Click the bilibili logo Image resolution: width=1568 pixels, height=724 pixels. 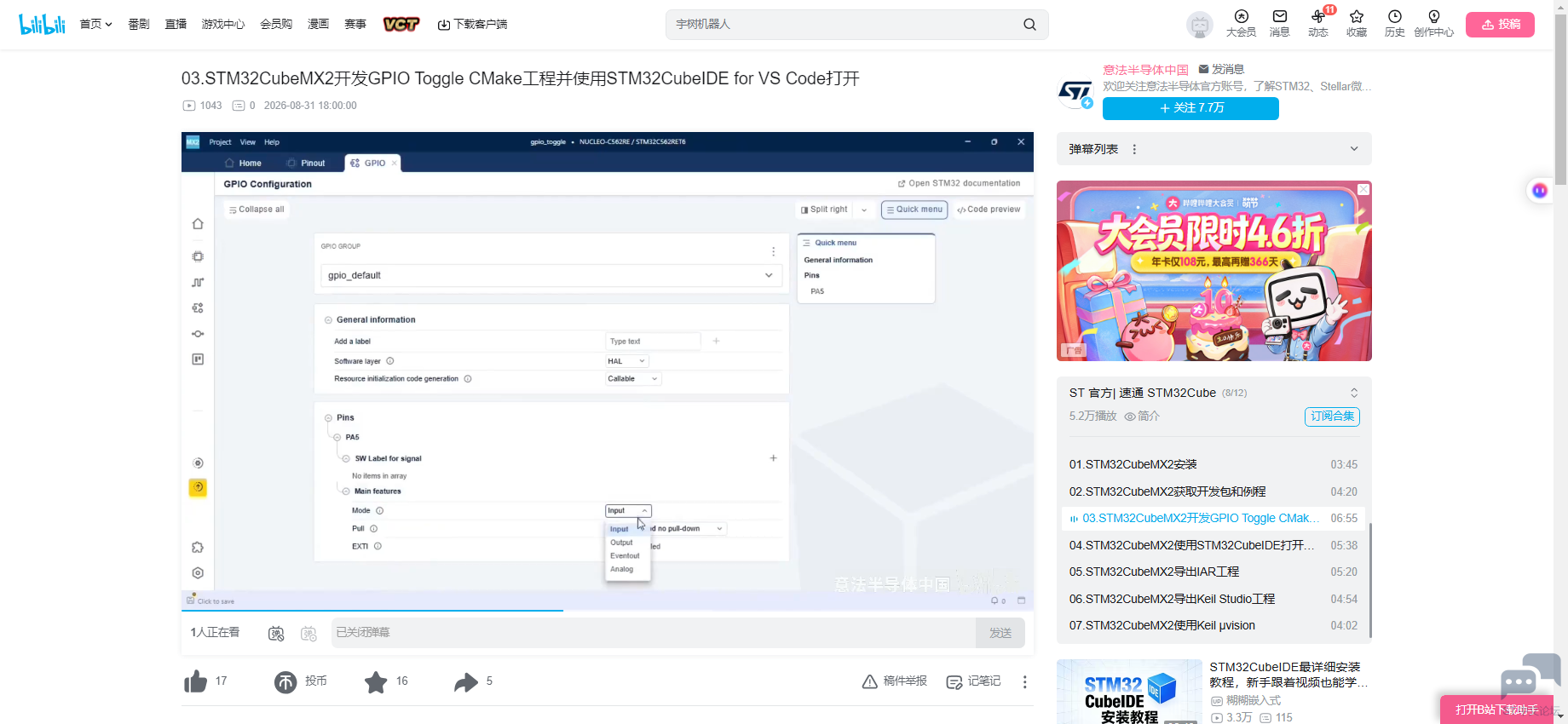(x=42, y=24)
